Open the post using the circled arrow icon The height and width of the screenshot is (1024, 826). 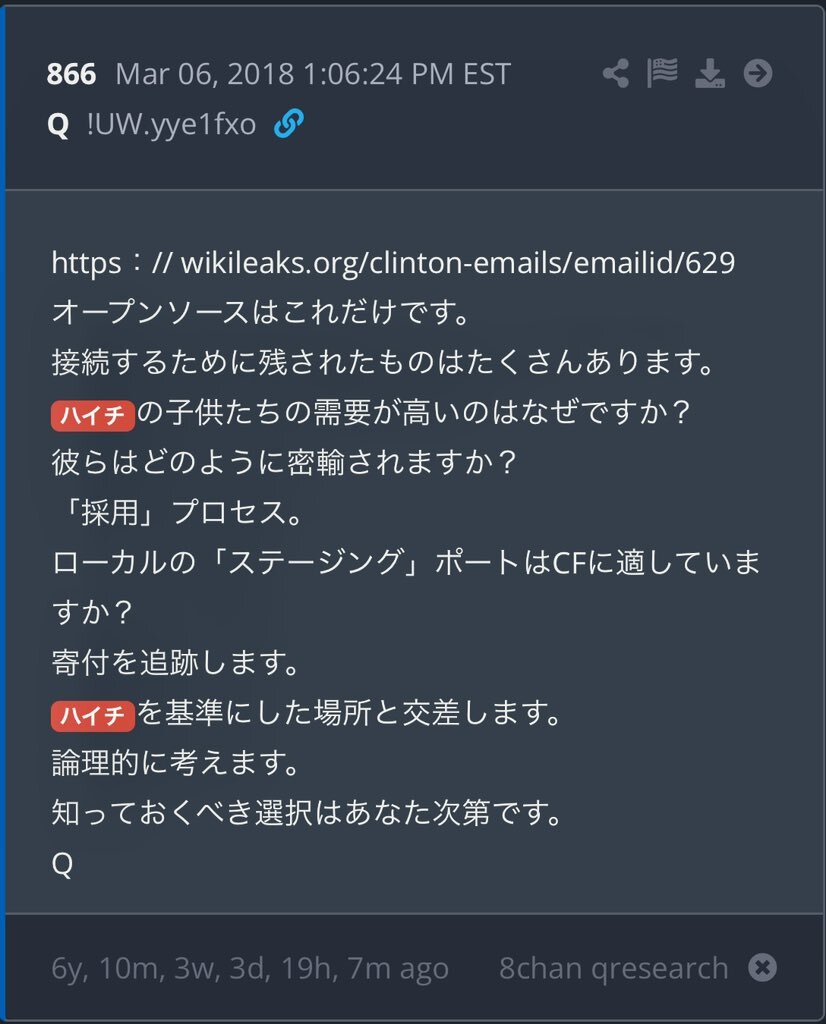(x=758, y=71)
